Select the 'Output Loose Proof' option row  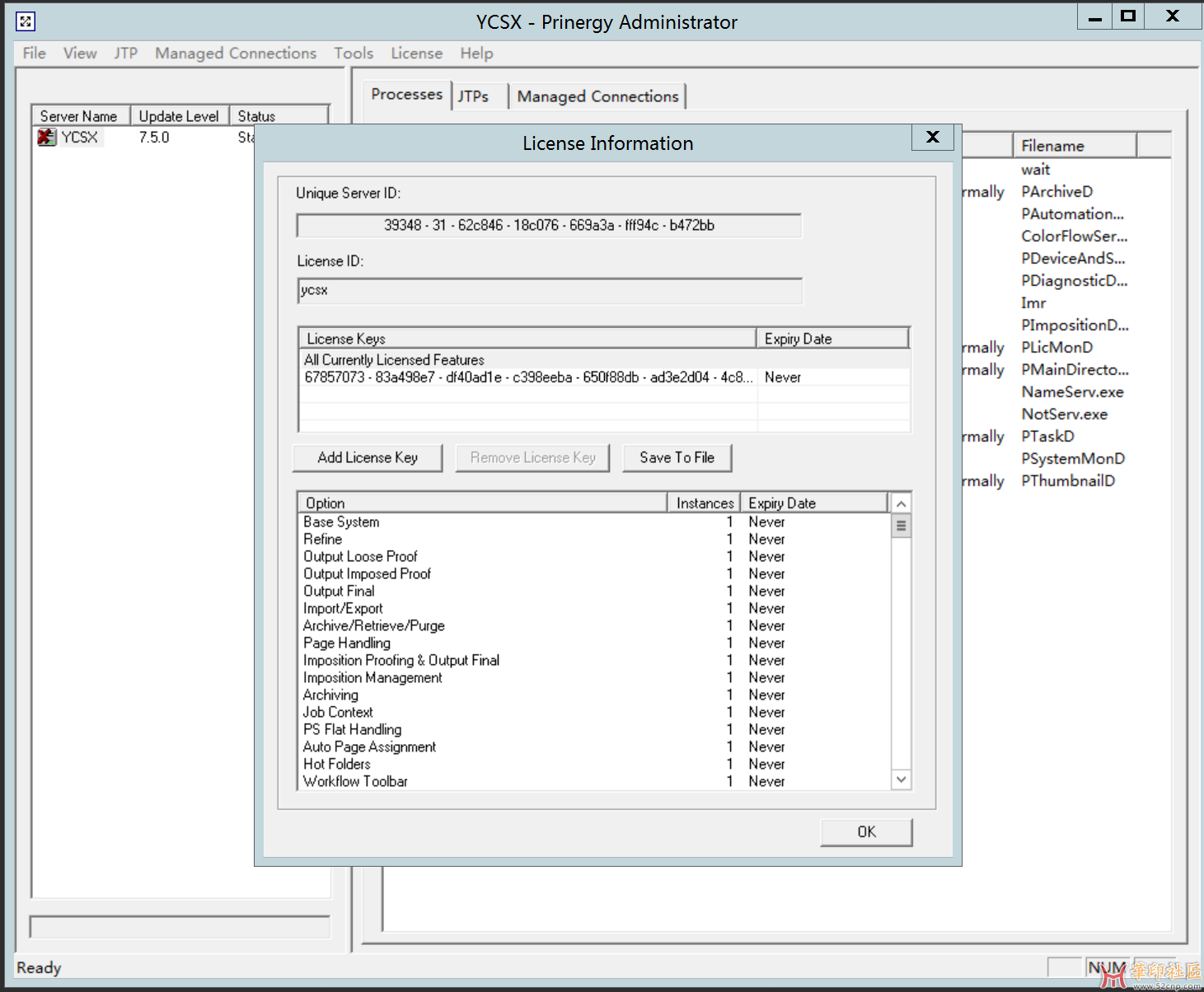click(x=595, y=556)
